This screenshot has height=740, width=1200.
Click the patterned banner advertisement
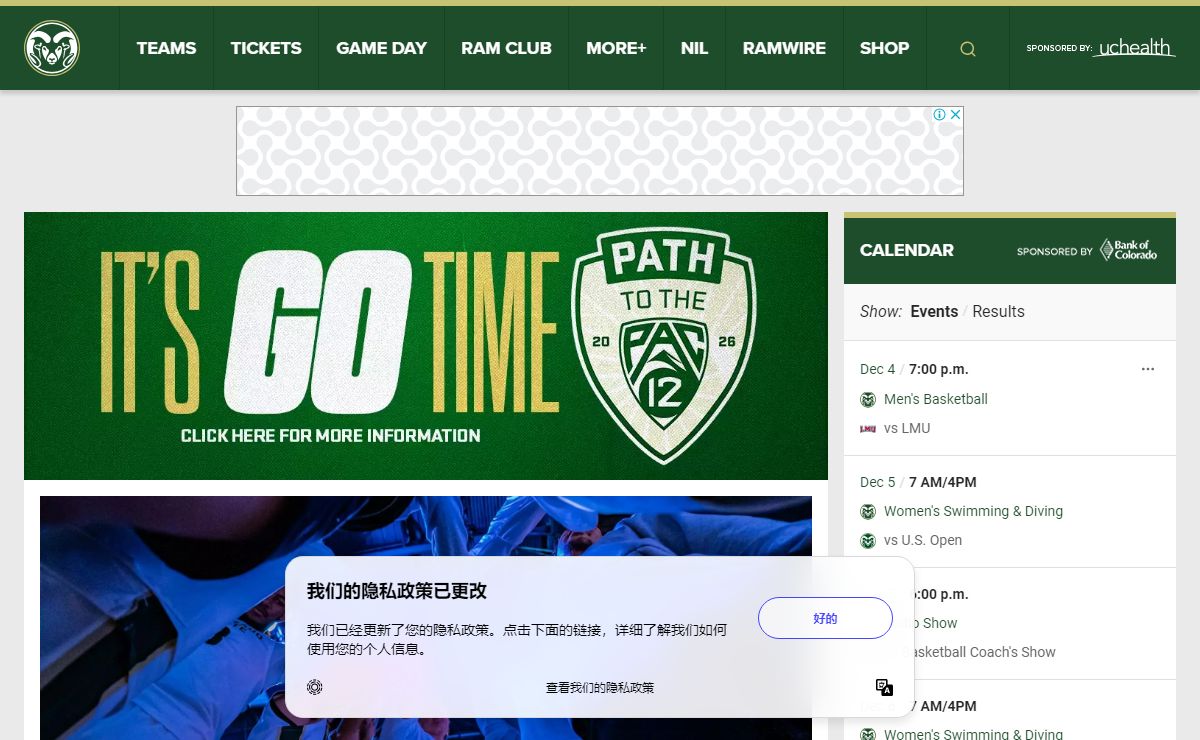pyautogui.click(x=600, y=151)
